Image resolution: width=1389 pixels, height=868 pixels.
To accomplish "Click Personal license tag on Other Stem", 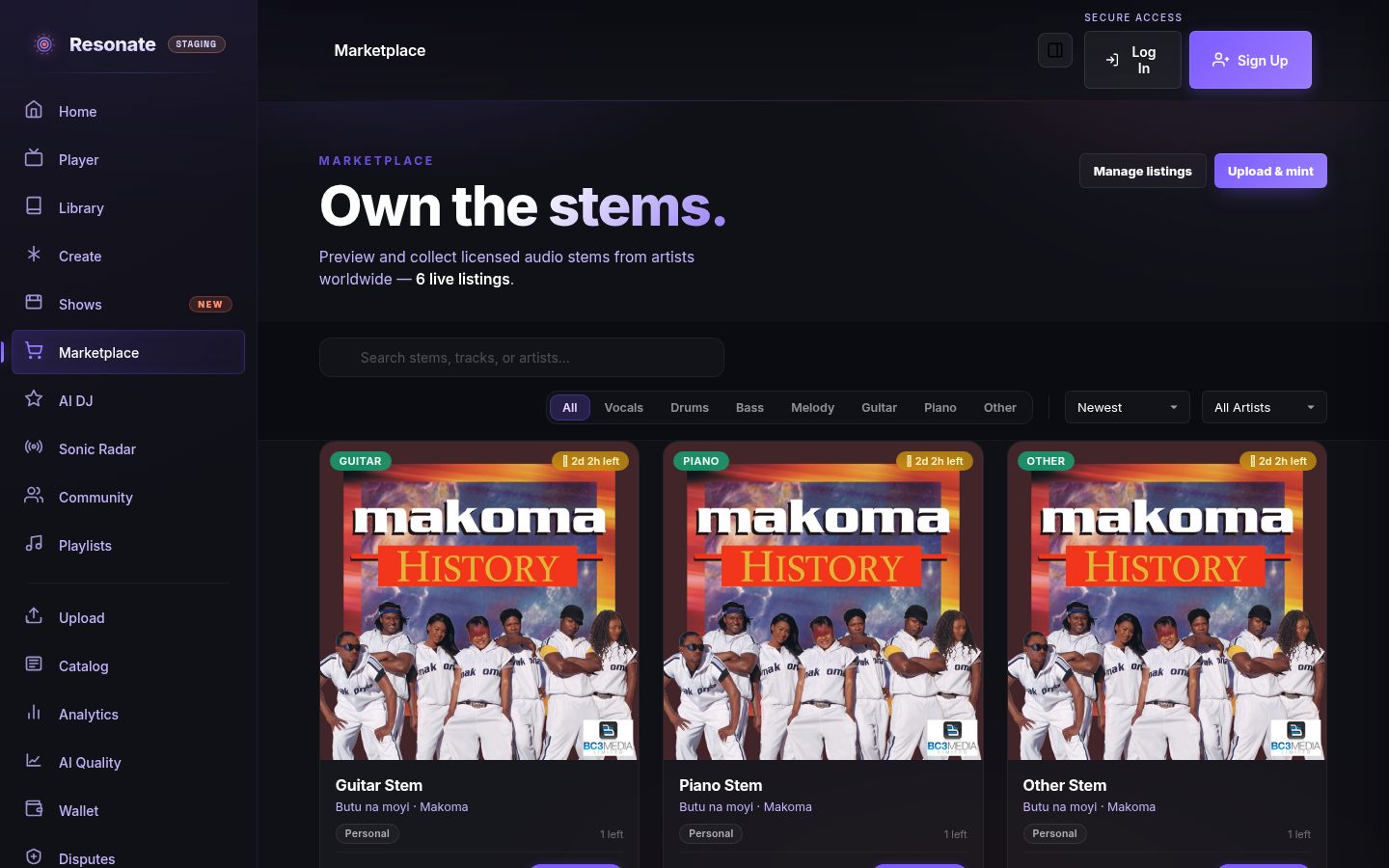I will 1054,833.
